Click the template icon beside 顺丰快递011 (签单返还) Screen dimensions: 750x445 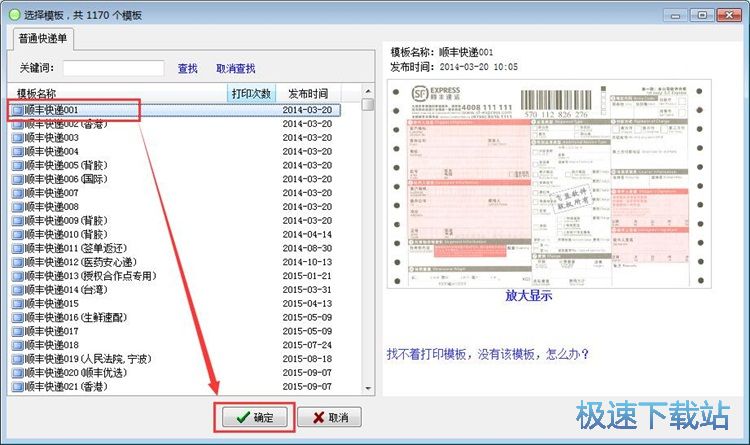click(18, 249)
